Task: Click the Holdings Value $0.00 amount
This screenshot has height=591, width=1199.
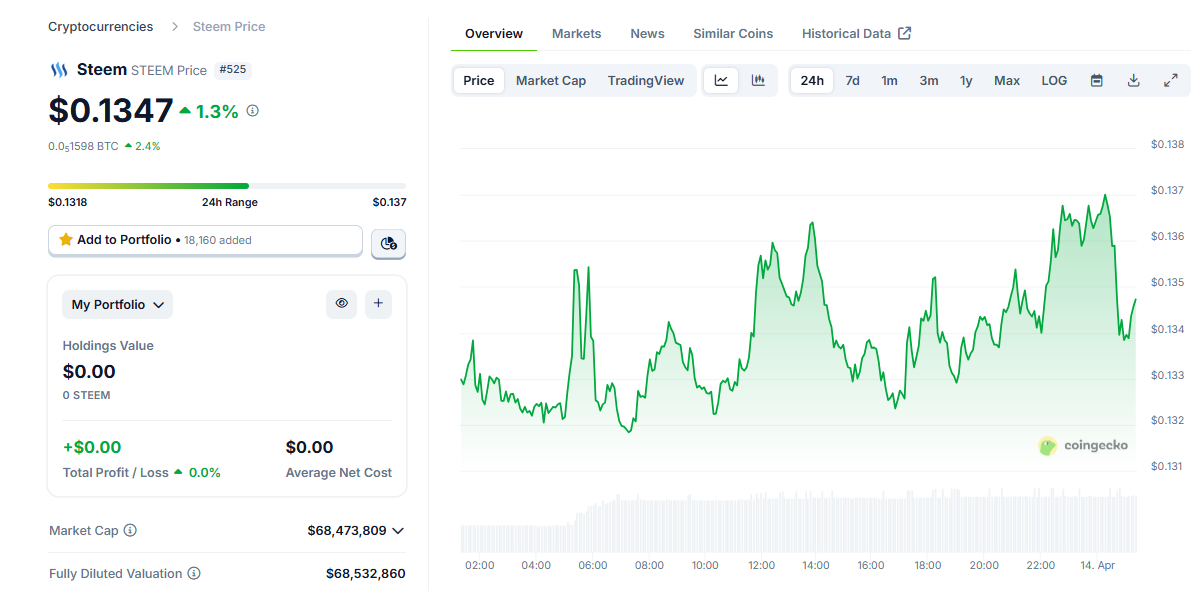Action: tap(89, 372)
